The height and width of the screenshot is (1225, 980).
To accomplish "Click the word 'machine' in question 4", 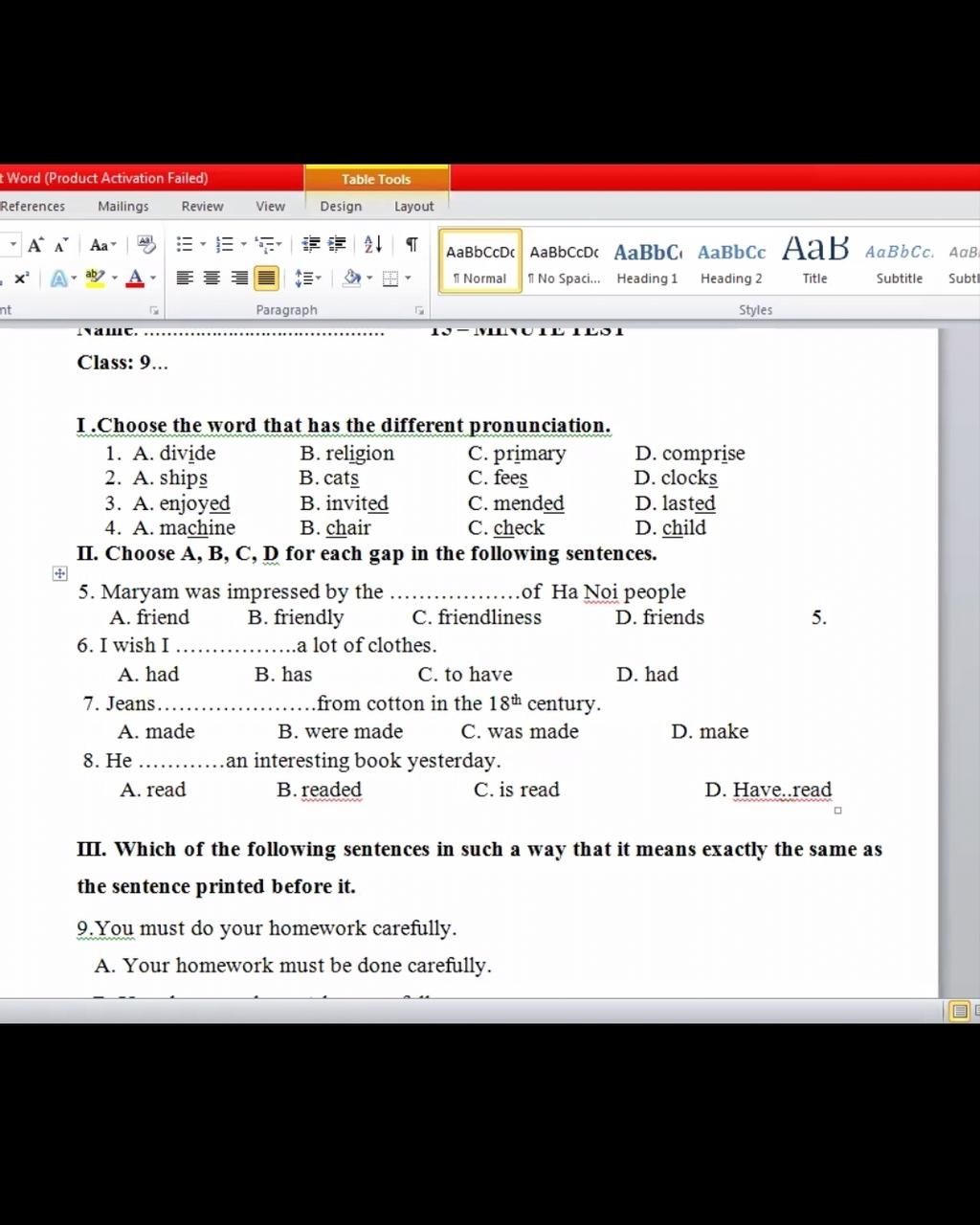I will point(197,527).
